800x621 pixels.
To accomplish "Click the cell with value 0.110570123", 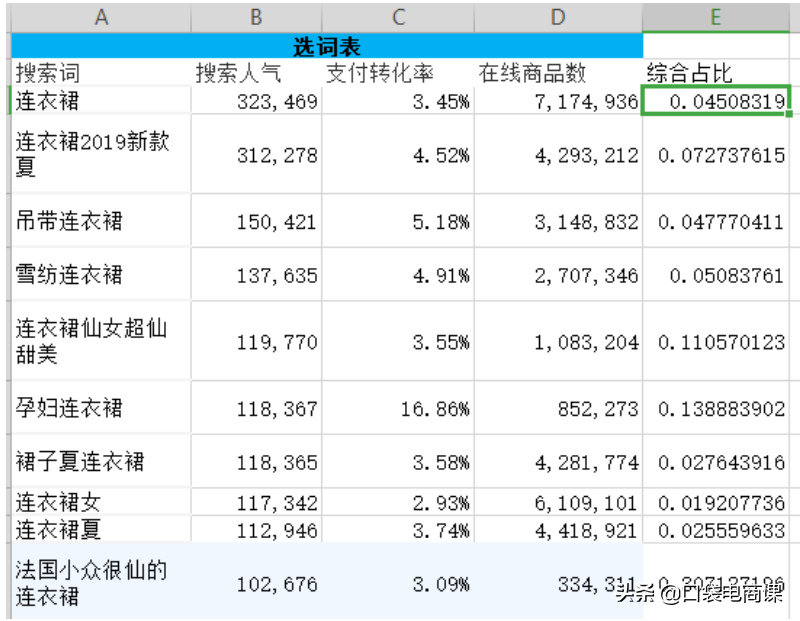I will 716,342.
